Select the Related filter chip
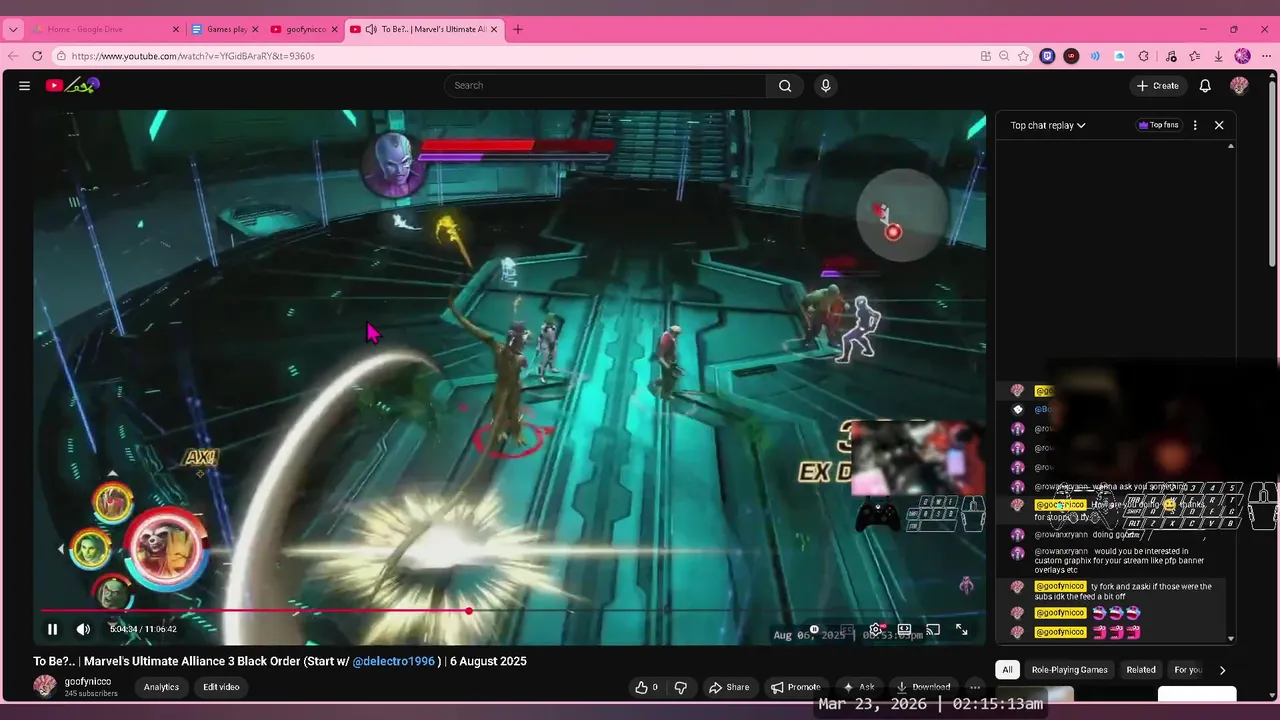Screen dimensions: 1280x720 pyautogui.click(x=1141, y=670)
